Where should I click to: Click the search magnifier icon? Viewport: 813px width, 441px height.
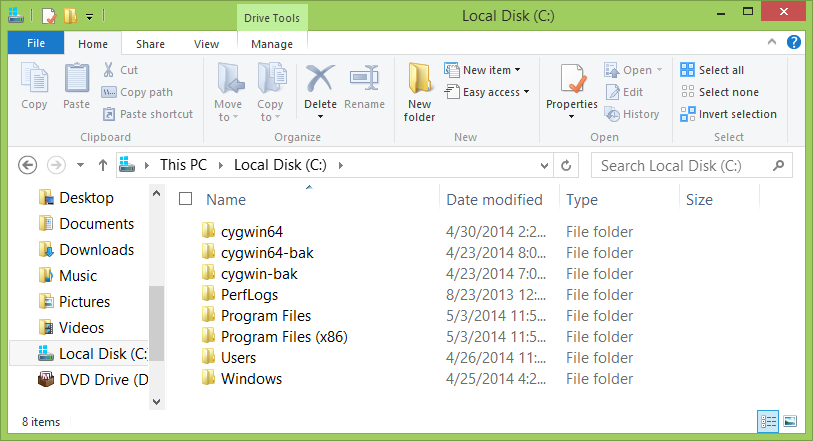click(778, 165)
